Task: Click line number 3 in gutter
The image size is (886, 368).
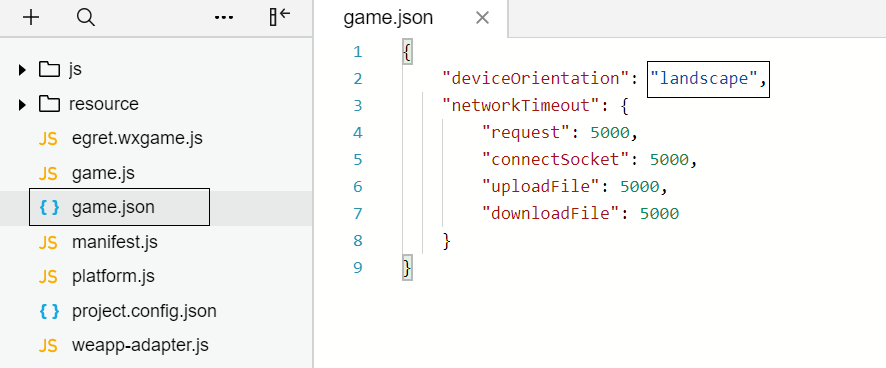Action: 357,106
